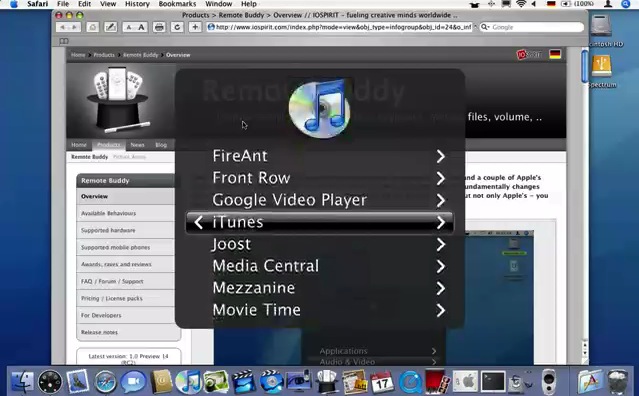Screen dimensions: 639x396
Task: Open the Edit menu
Action: tap(84, 4)
